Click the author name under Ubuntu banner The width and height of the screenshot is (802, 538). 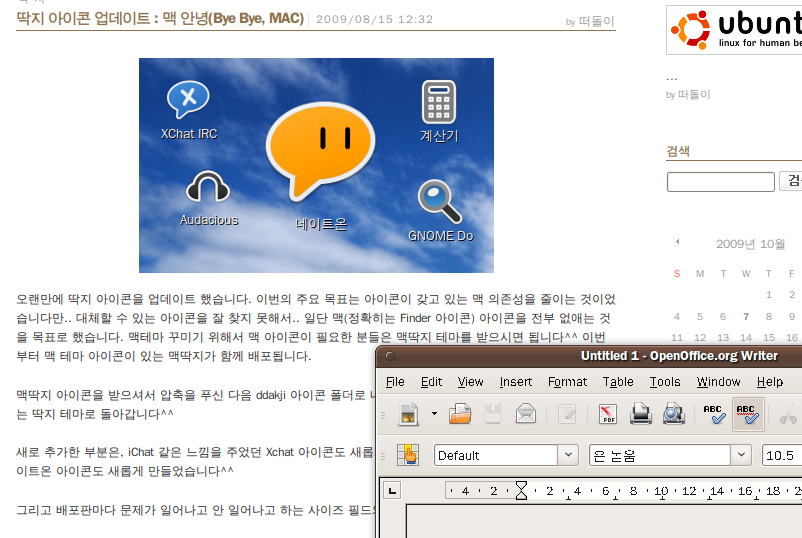(x=694, y=95)
